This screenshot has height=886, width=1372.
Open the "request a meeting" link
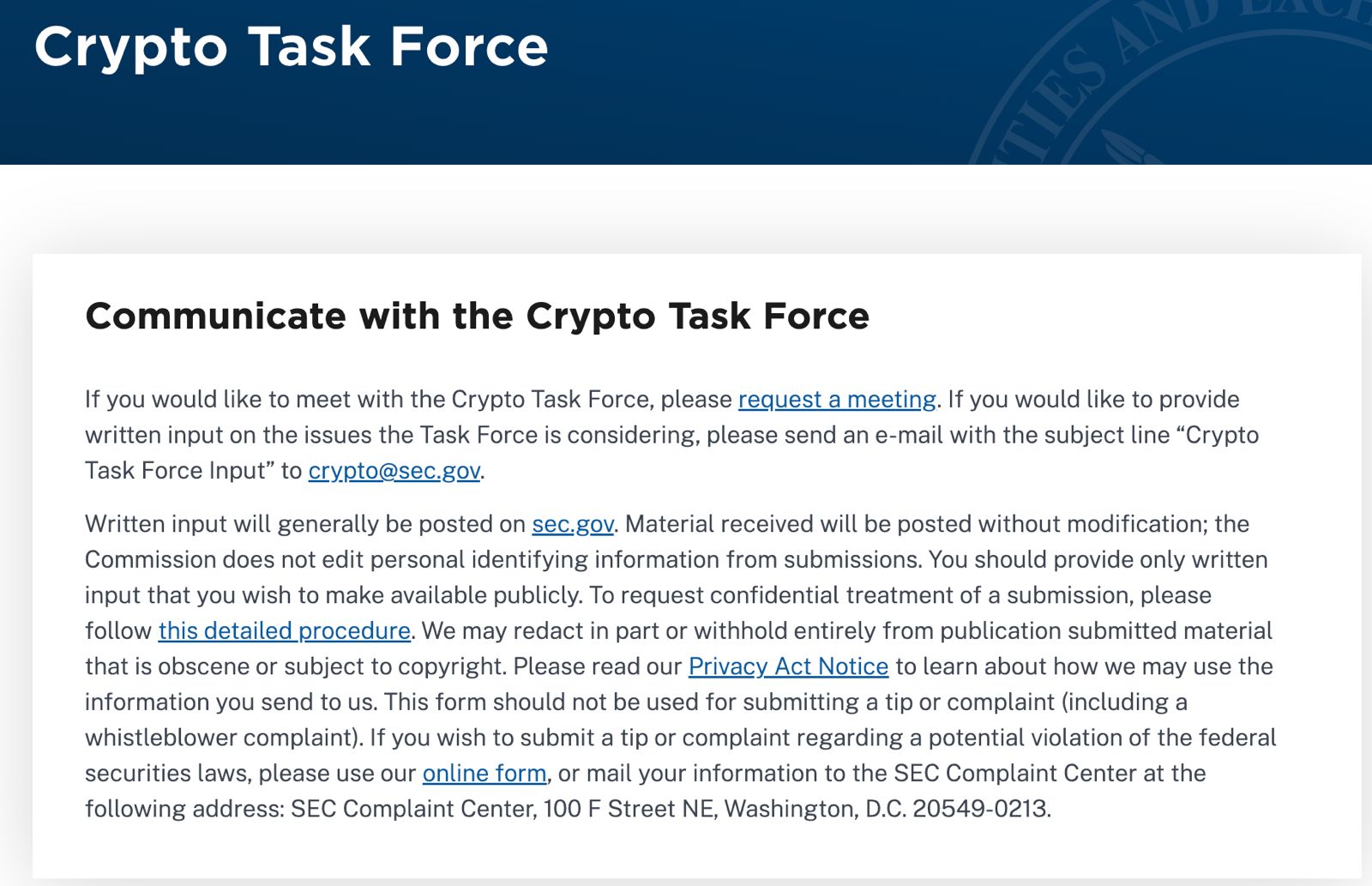837,400
